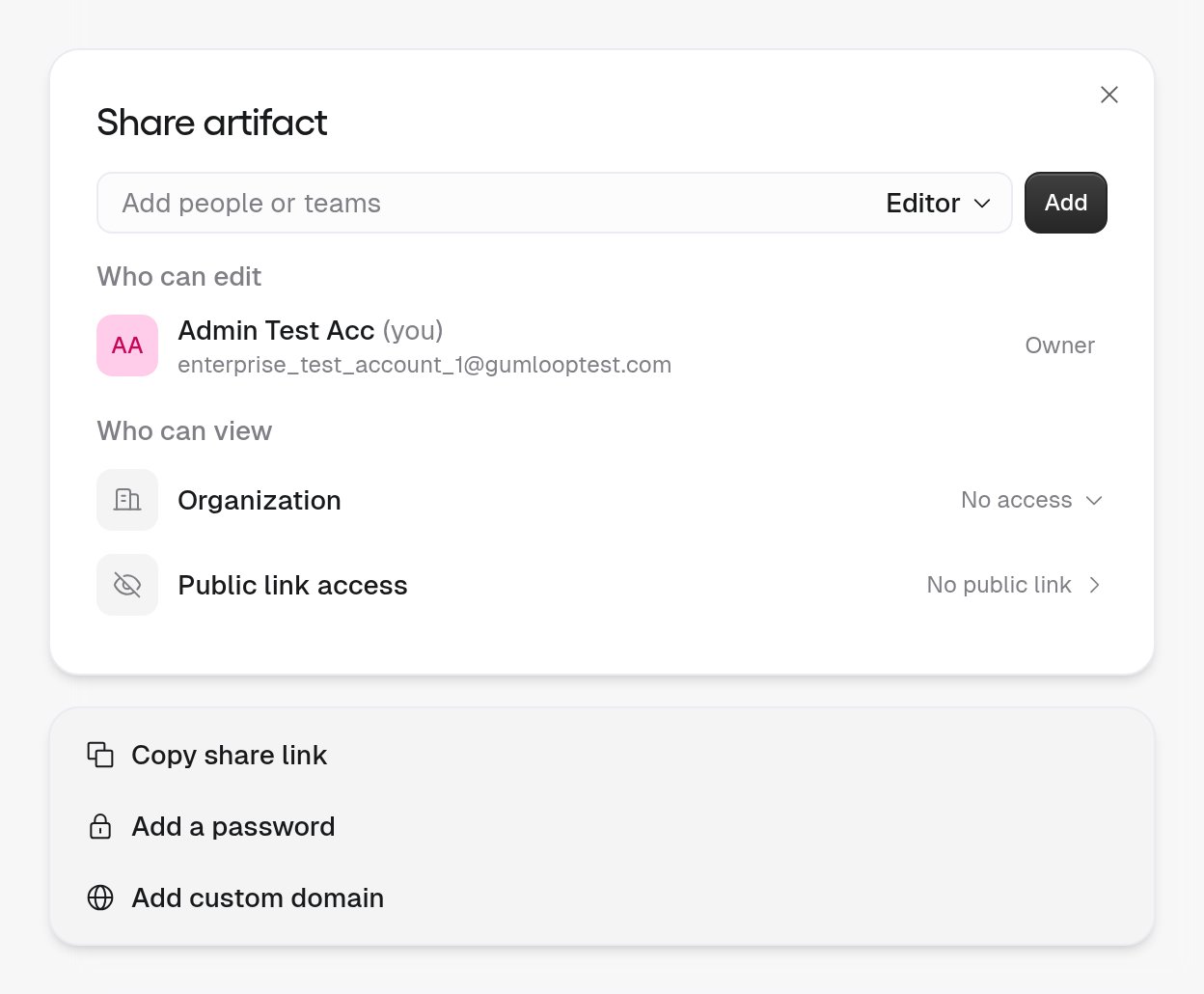Click the globe icon beside Add custom domain
This screenshot has height=994, width=1204.
pos(100,897)
